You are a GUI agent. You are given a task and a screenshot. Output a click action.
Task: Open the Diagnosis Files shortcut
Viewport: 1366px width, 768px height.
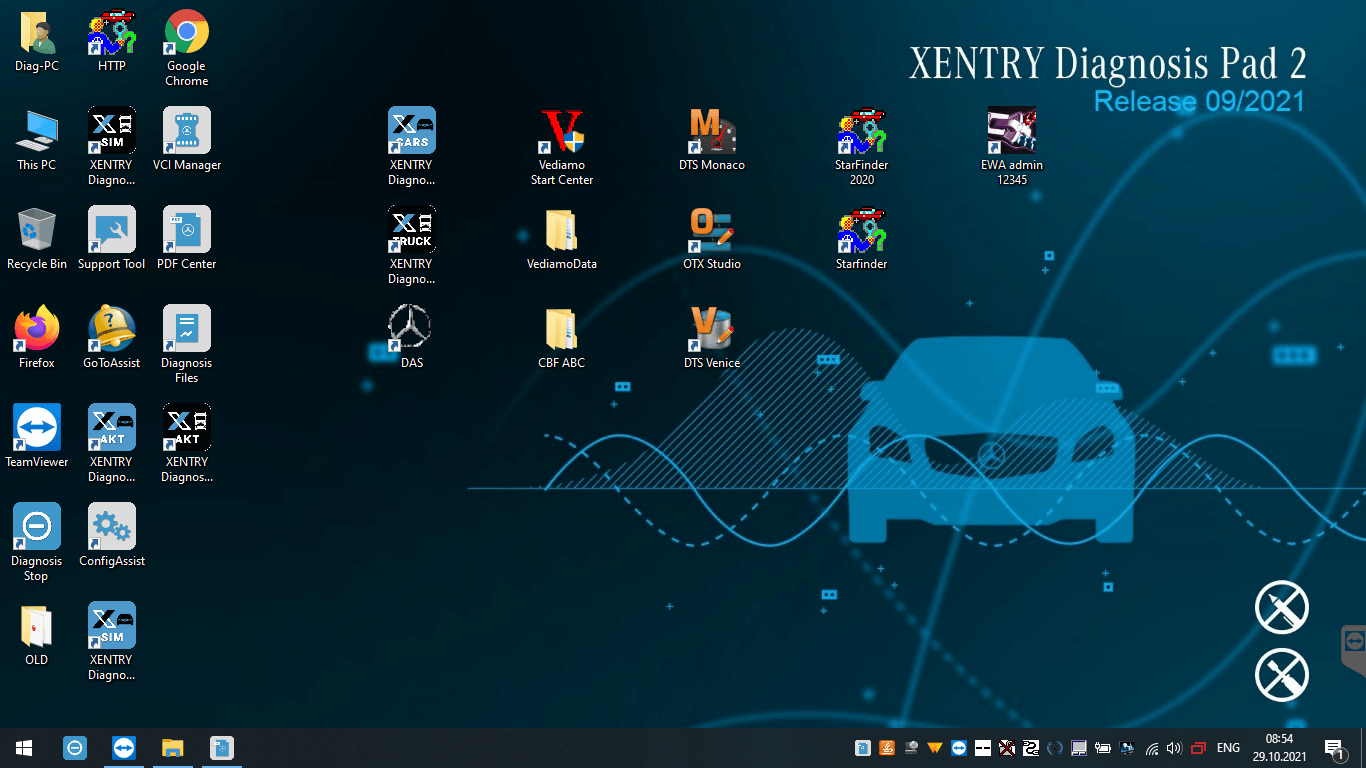click(187, 345)
